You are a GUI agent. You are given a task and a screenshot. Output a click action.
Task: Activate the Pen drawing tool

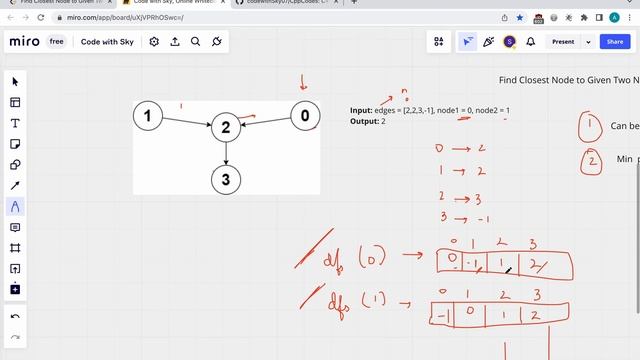coord(15,207)
